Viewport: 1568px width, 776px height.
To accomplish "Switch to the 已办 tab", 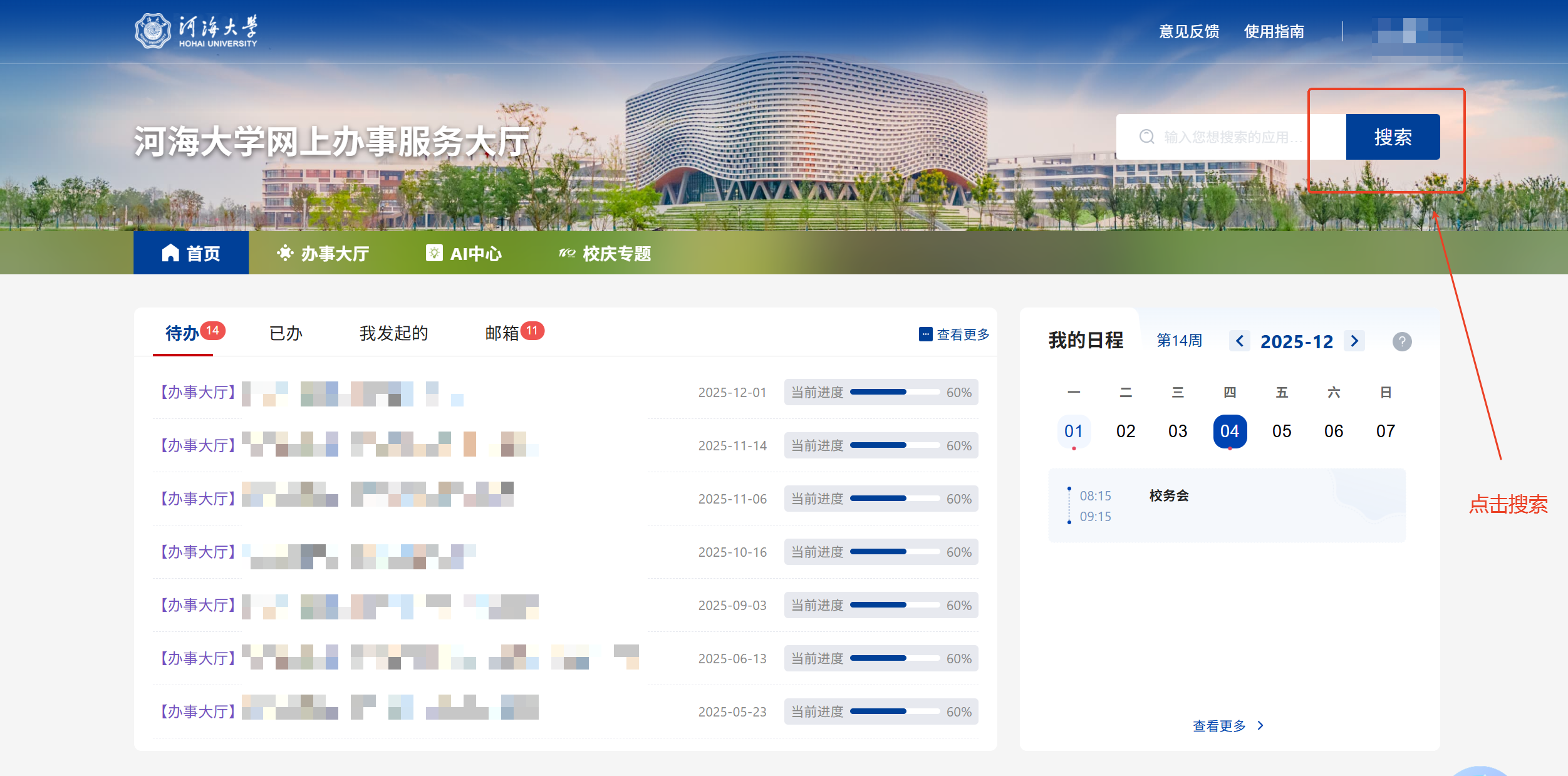I will pyautogui.click(x=286, y=333).
